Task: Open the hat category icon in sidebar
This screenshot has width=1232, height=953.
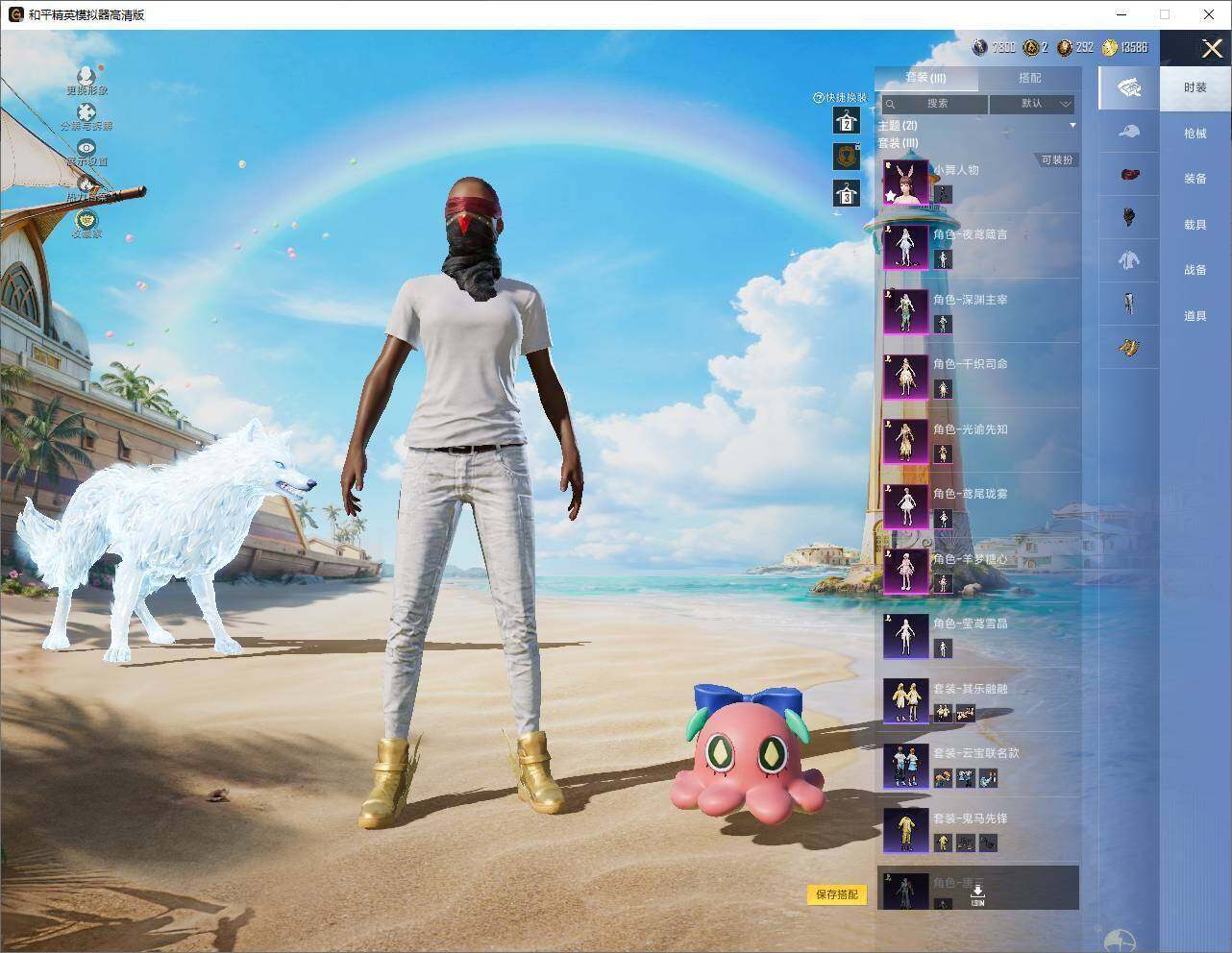Action: (1129, 132)
